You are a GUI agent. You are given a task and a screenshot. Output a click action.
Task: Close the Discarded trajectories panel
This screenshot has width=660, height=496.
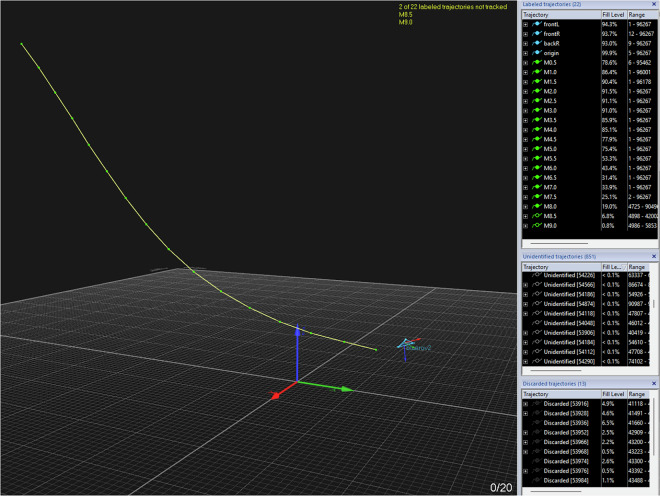[x=654, y=384]
